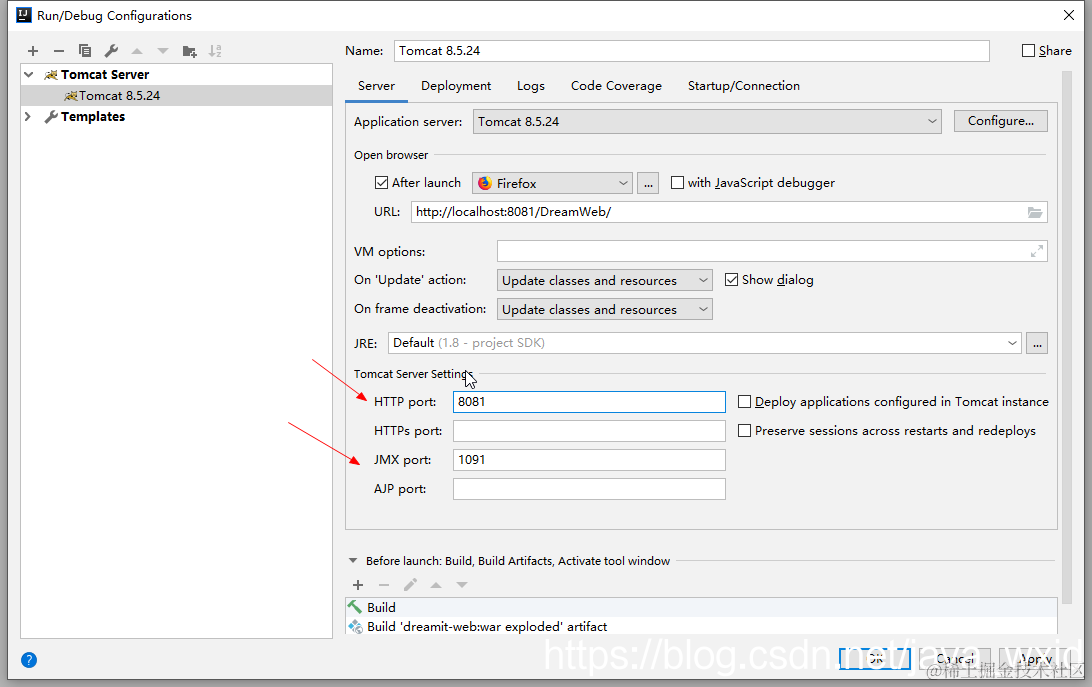
Task: Sort configurations alphabetically
Action: 215,51
